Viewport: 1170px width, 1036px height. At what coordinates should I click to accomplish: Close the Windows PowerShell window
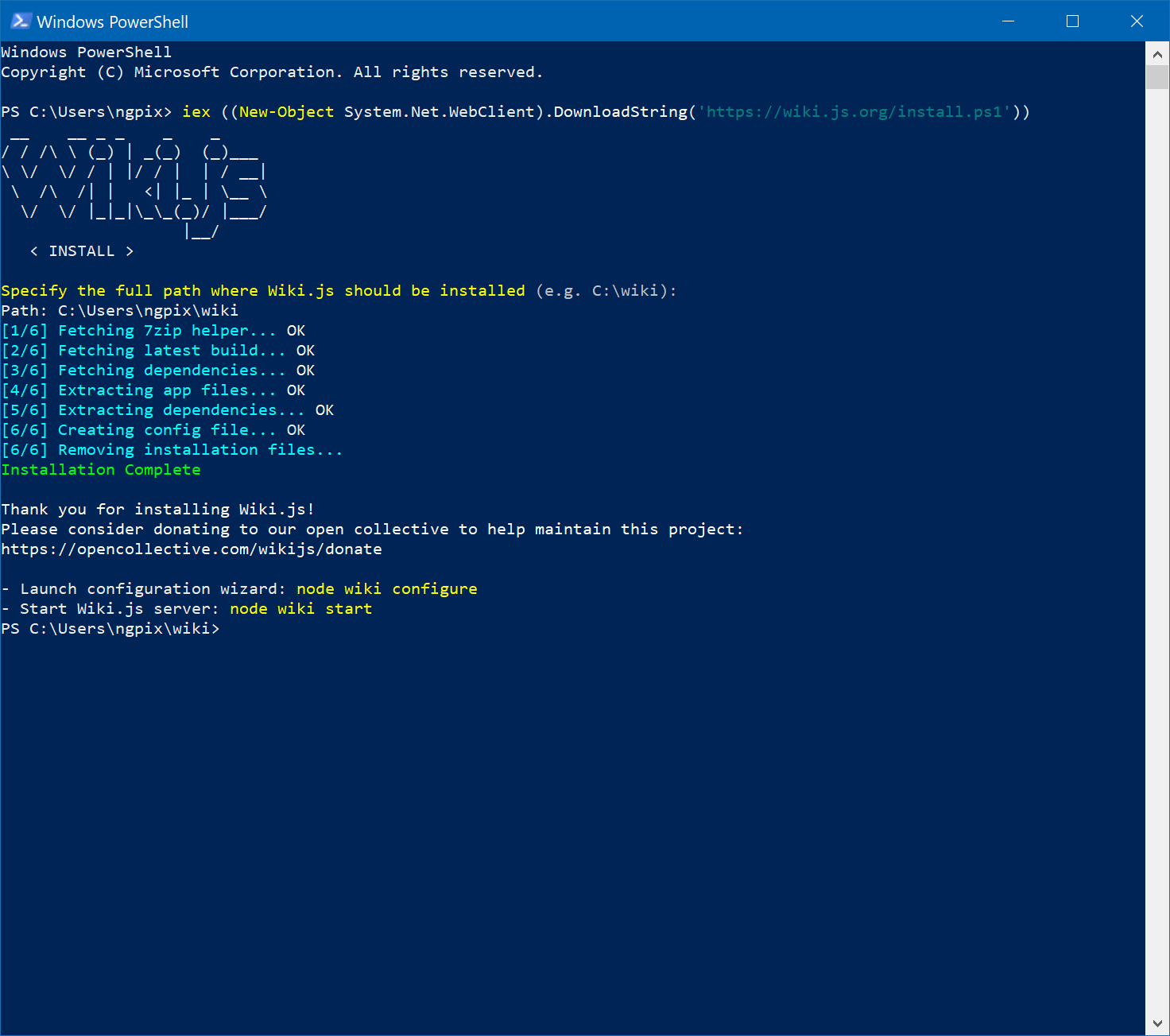coord(1137,21)
